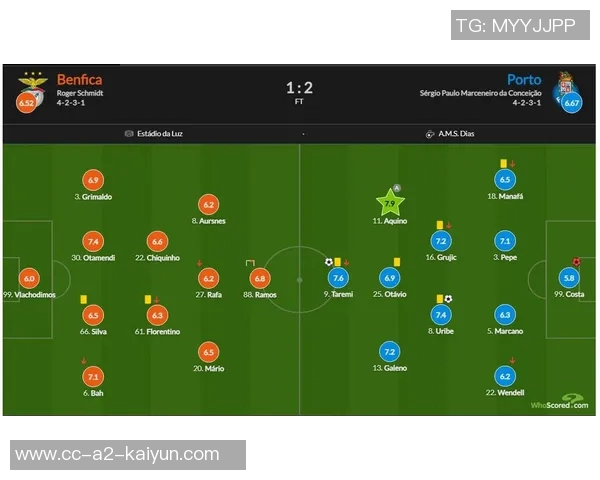600x480 pixels.
Task: Open the Benfica team name link
Action: pyautogui.click(x=79, y=79)
